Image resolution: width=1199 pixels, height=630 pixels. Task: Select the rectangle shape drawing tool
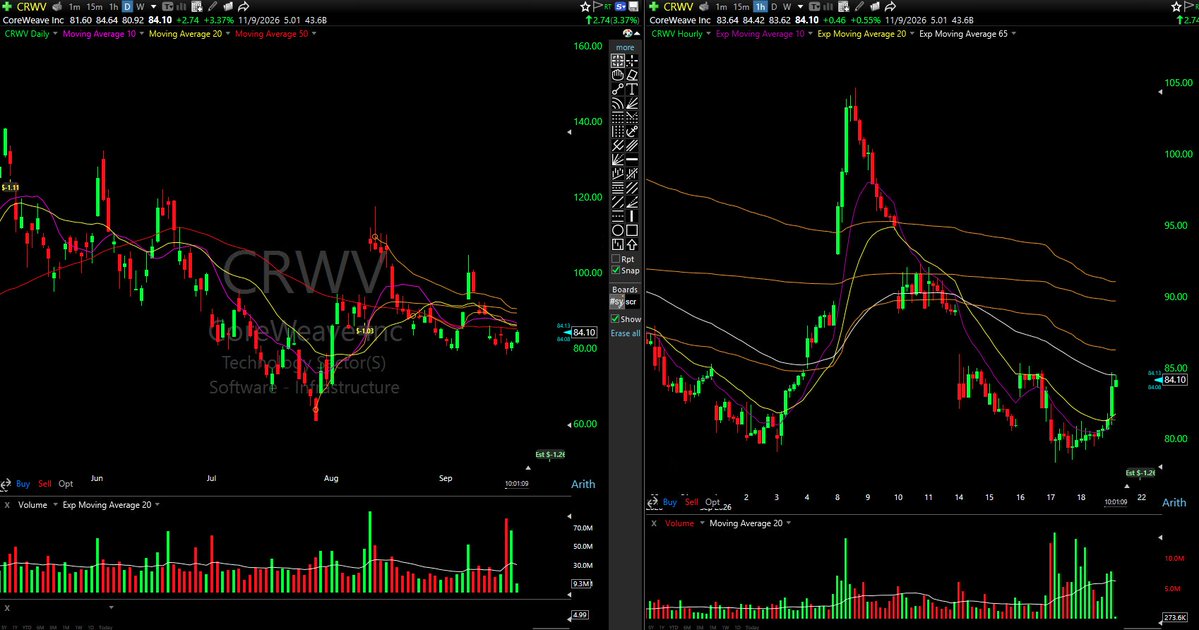(632, 230)
